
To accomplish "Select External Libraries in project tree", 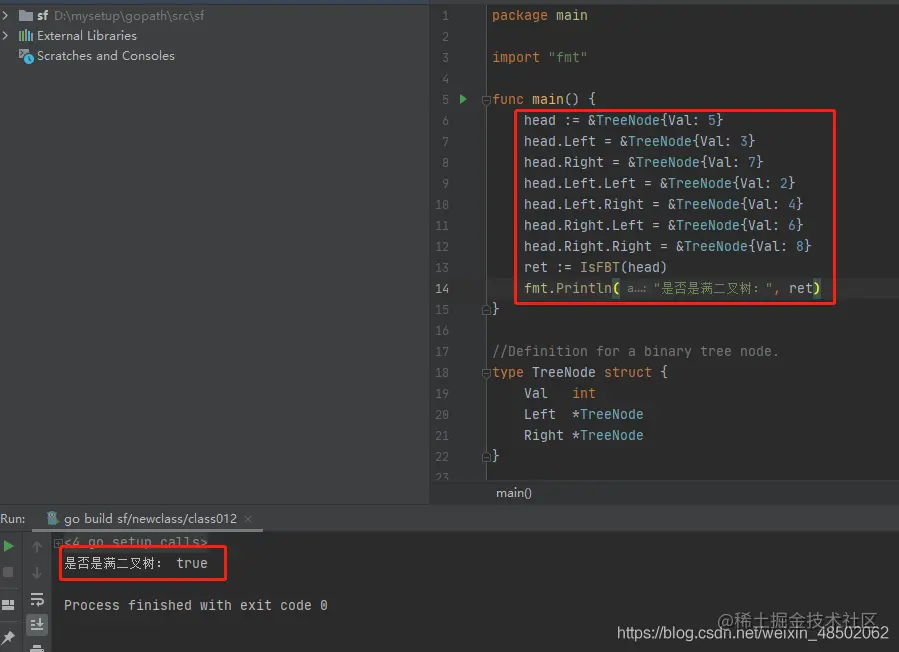I will (87, 36).
